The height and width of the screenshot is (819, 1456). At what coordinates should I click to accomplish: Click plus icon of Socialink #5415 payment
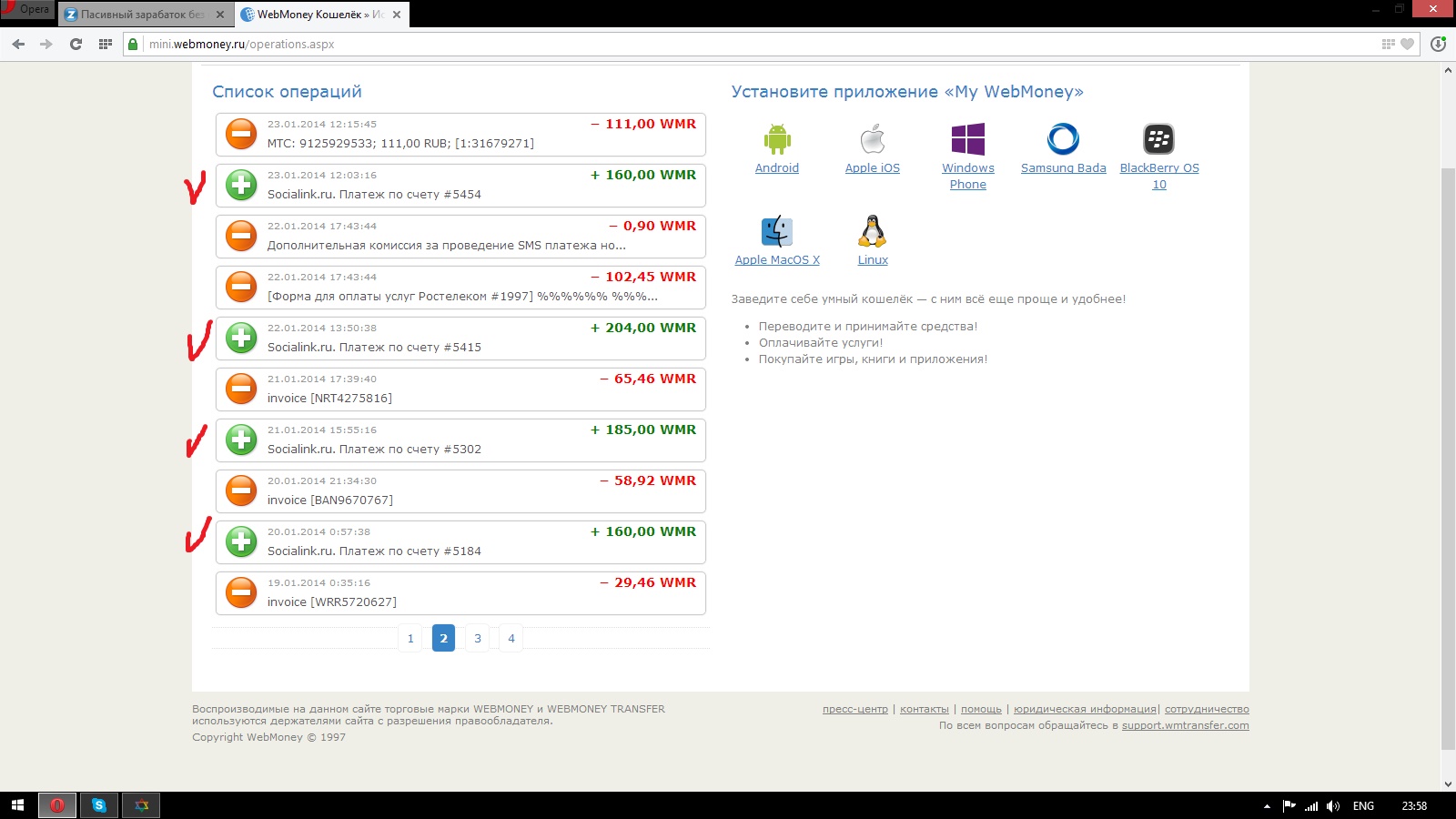point(241,338)
